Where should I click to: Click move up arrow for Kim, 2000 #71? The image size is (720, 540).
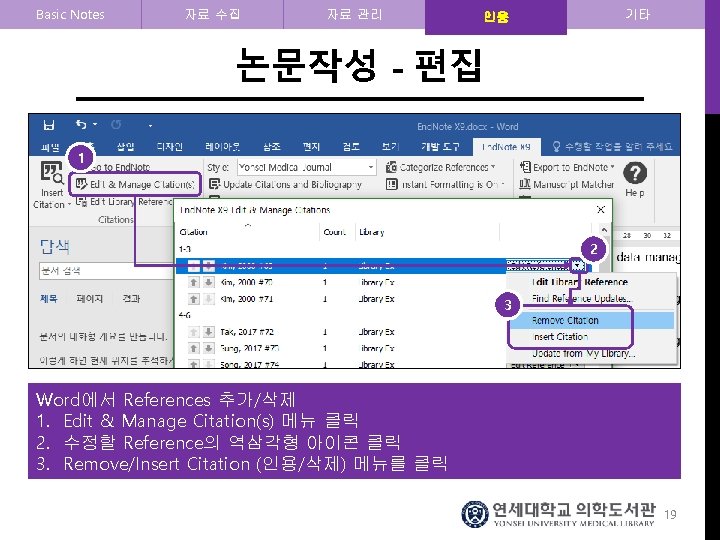tap(194, 299)
